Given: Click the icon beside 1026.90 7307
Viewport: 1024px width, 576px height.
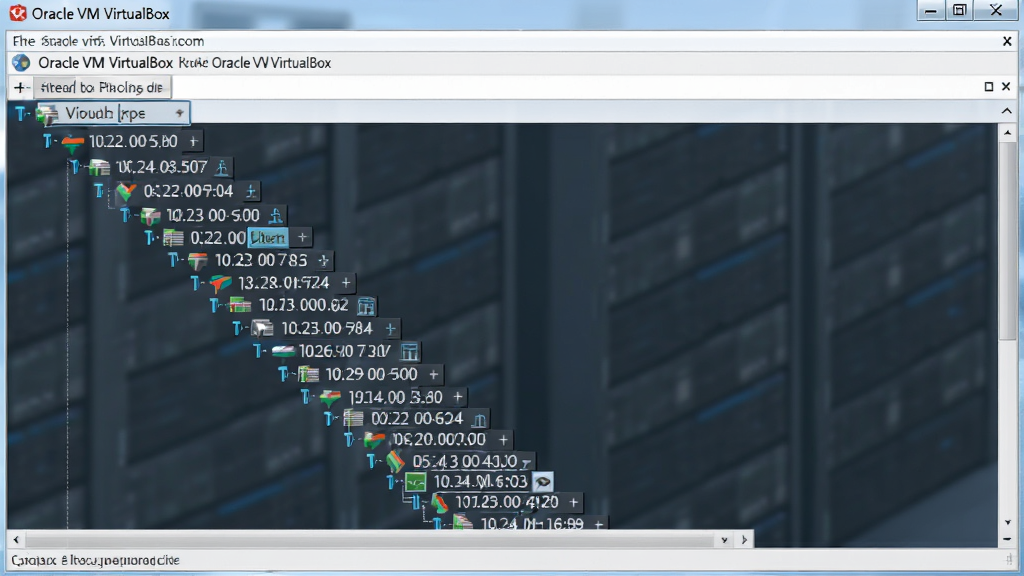Looking at the screenshot, I should tap(283, 352).
